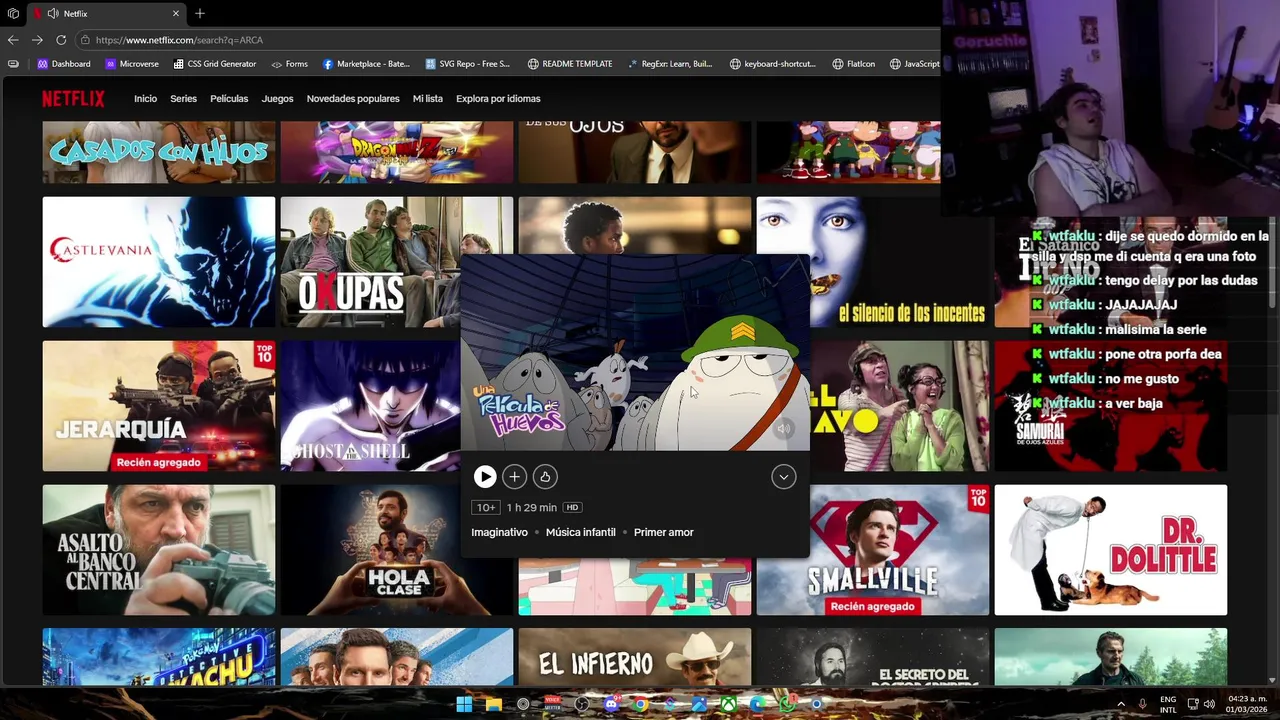Open Xbox app from the taskbar

(x=729, y=704)
